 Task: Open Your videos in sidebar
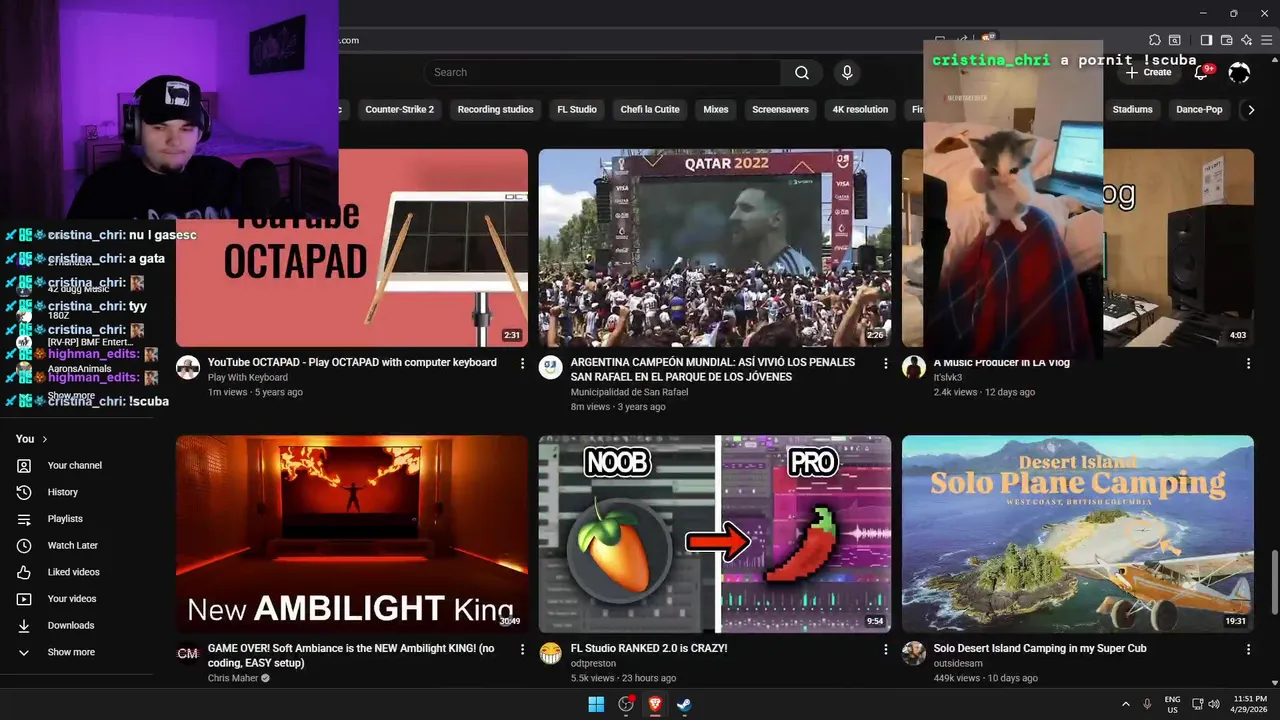pos(72,599)
